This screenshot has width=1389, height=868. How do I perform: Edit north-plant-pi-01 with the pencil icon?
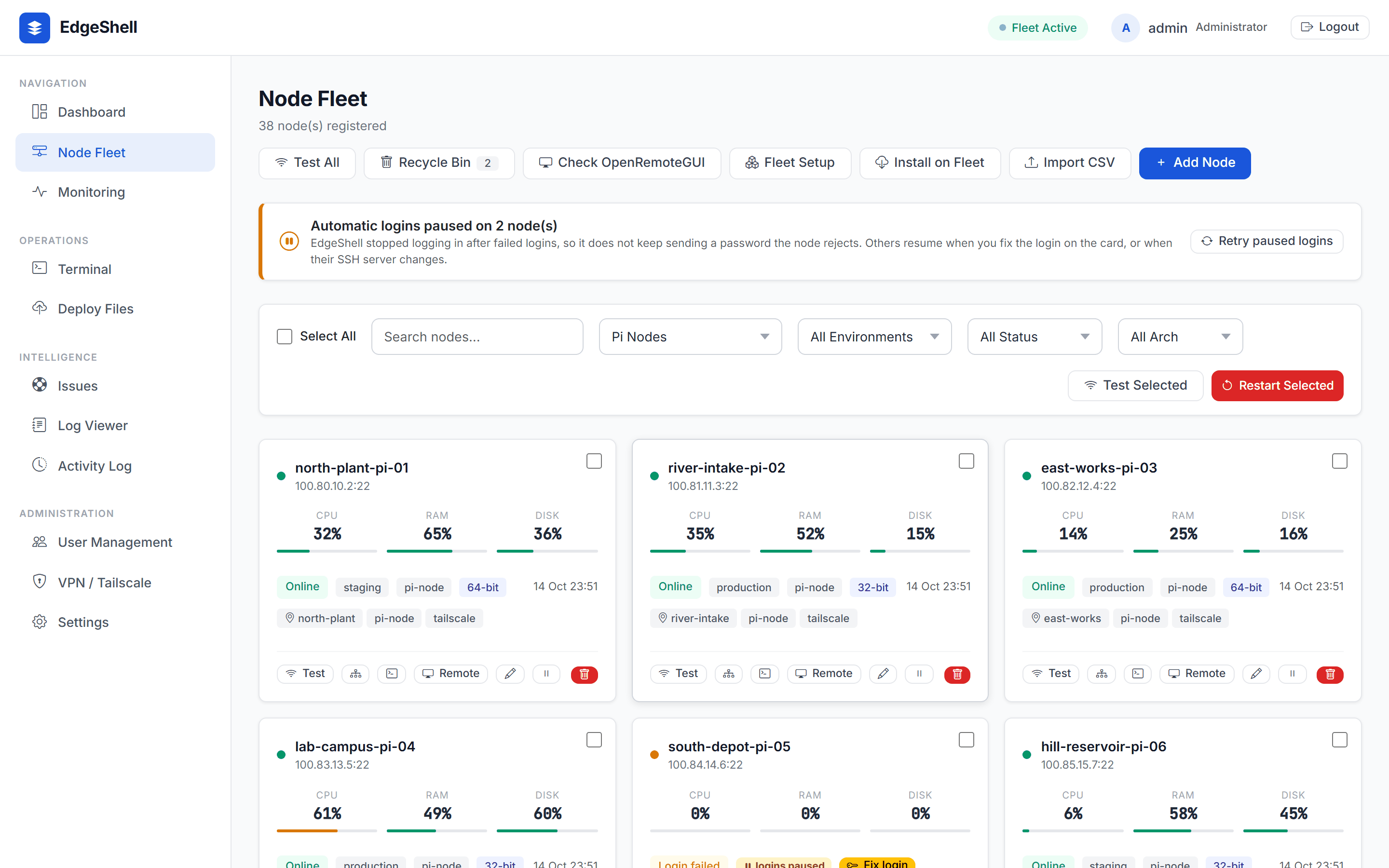coord(510,673)
